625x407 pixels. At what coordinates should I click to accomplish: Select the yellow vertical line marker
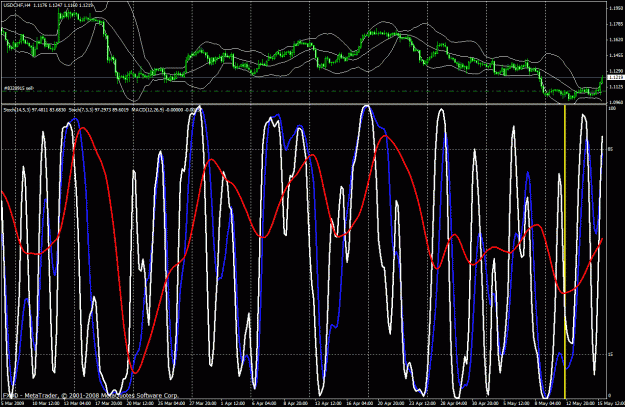tap(565, 251)
